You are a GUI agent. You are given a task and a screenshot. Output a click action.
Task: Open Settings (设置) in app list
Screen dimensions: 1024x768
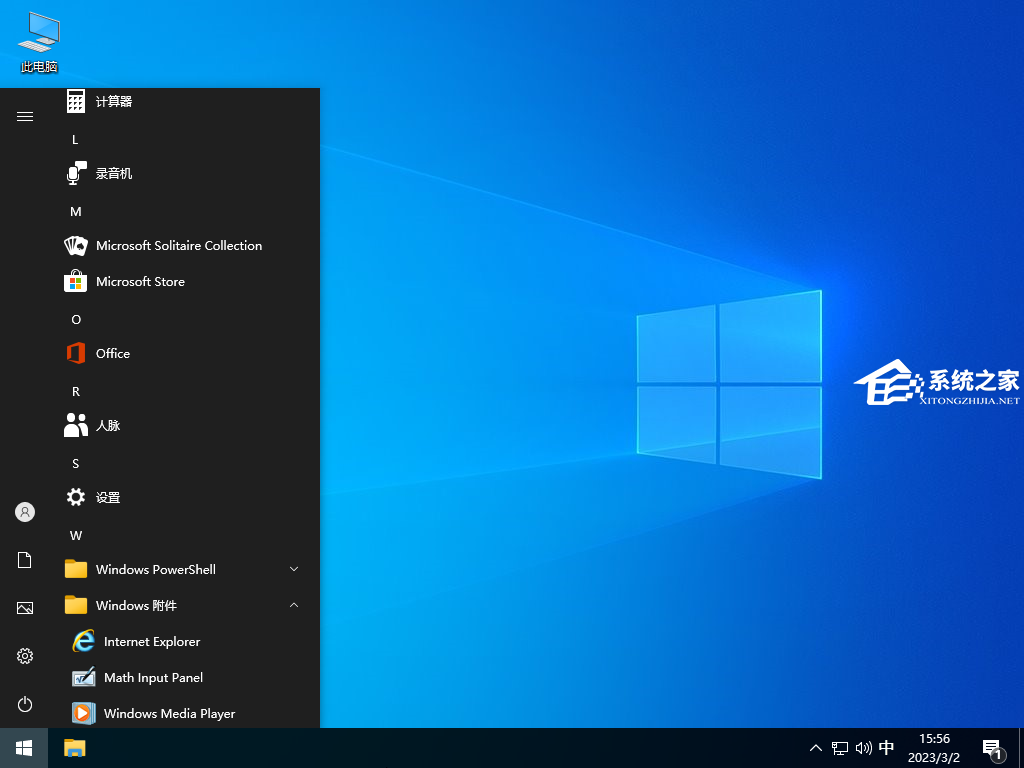pos(107,497)
